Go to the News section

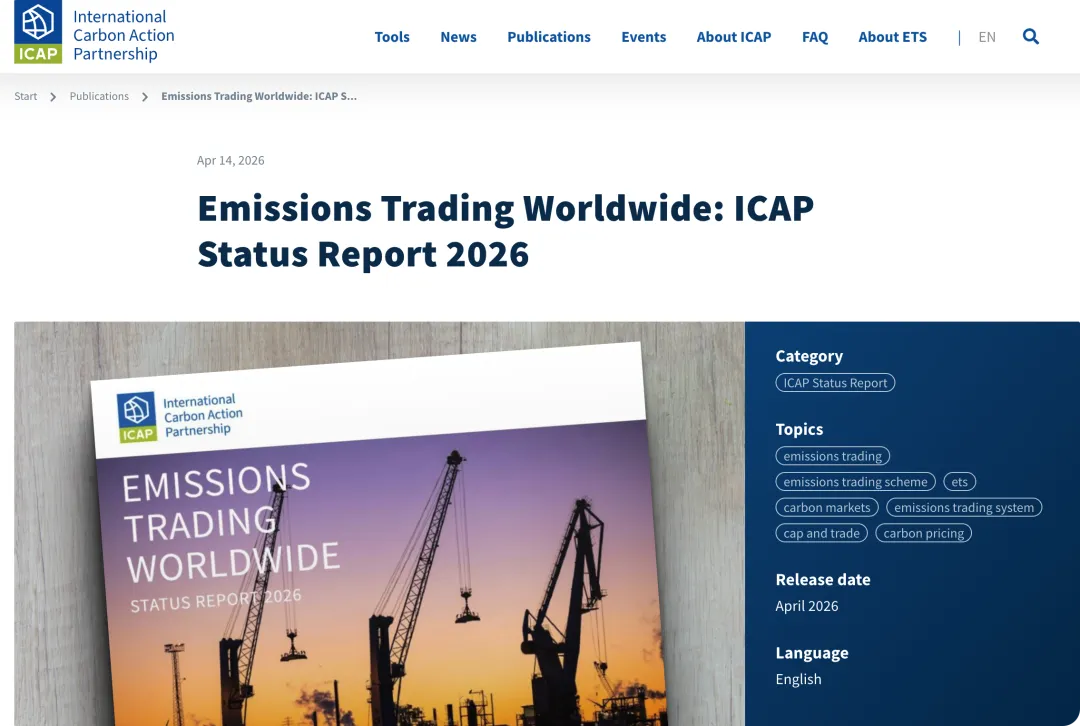(x=458, y=37)
